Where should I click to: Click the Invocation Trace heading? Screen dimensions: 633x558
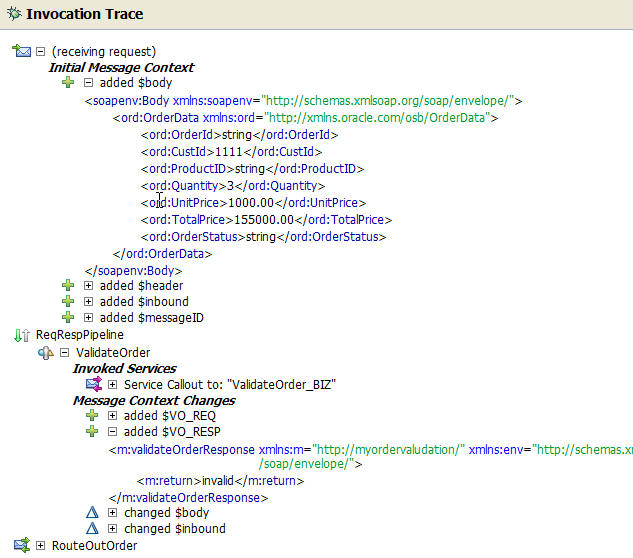[x=85, y=14]
